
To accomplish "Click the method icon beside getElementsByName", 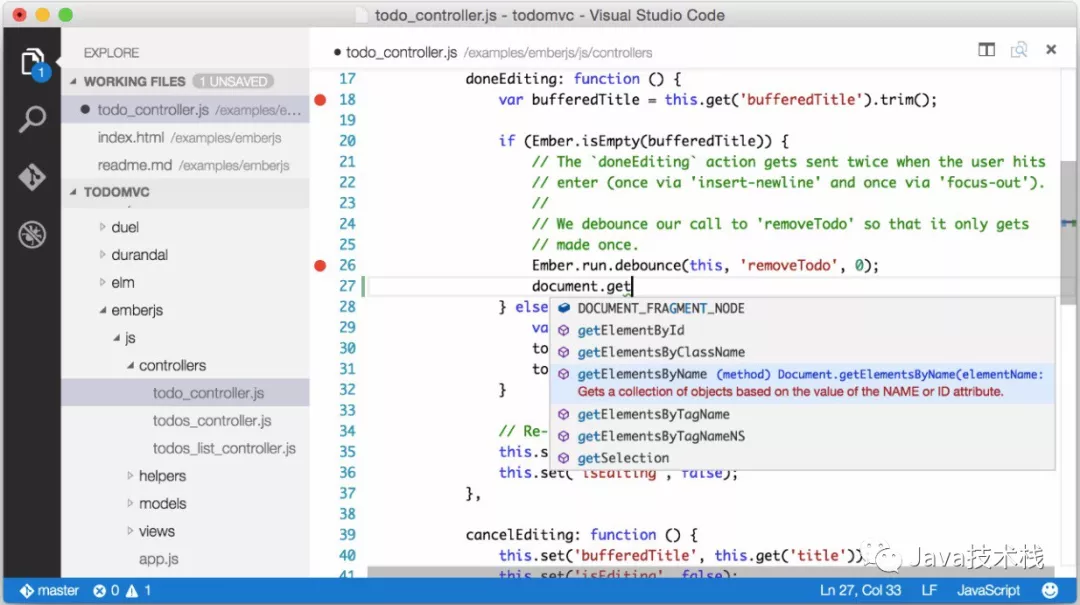I will pyautogui.click(x=563, y=374).
